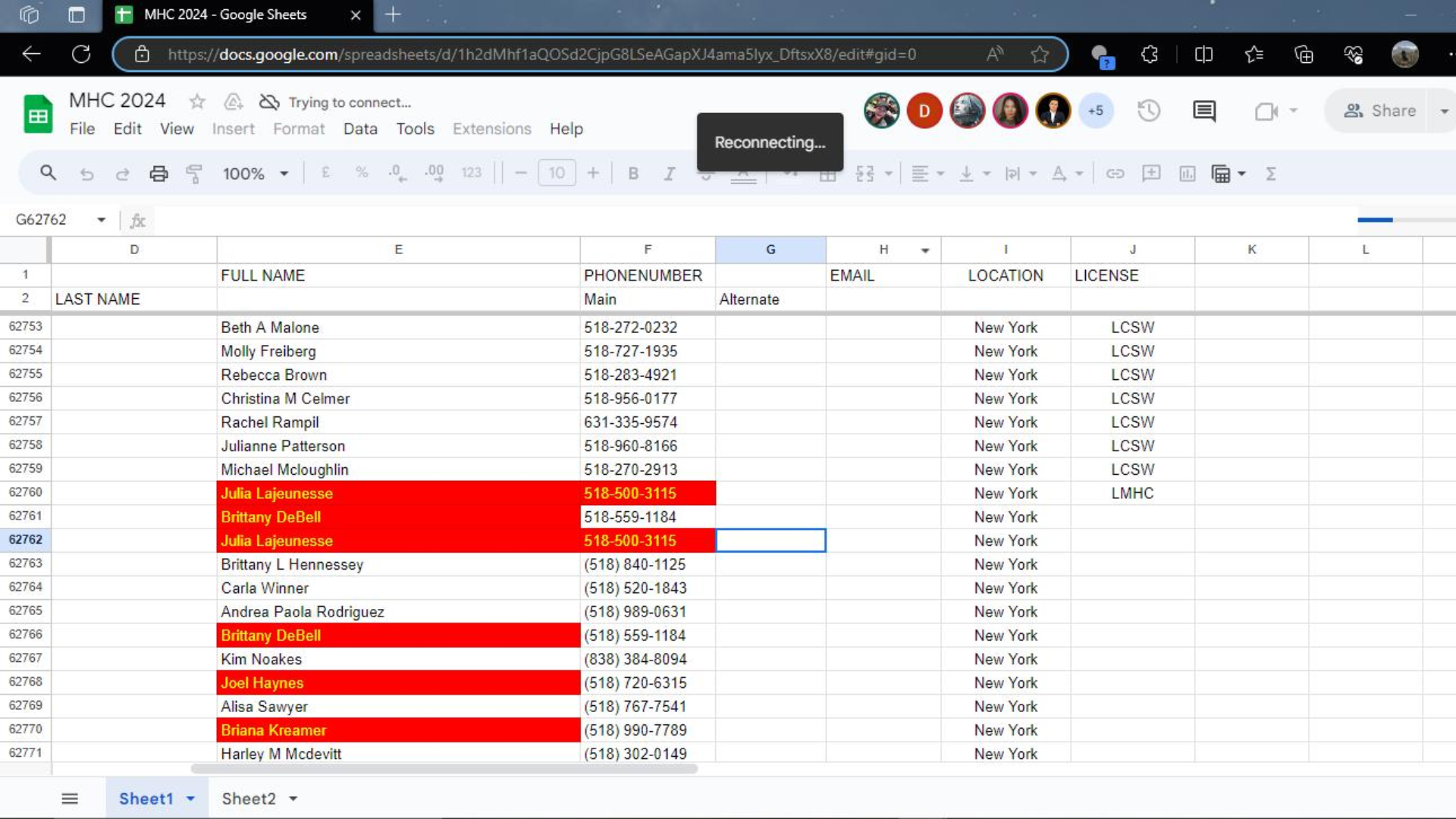This screenshot has height=819, width=1456.
Task: Toggle italic formatting
Action: click(669, 174)
